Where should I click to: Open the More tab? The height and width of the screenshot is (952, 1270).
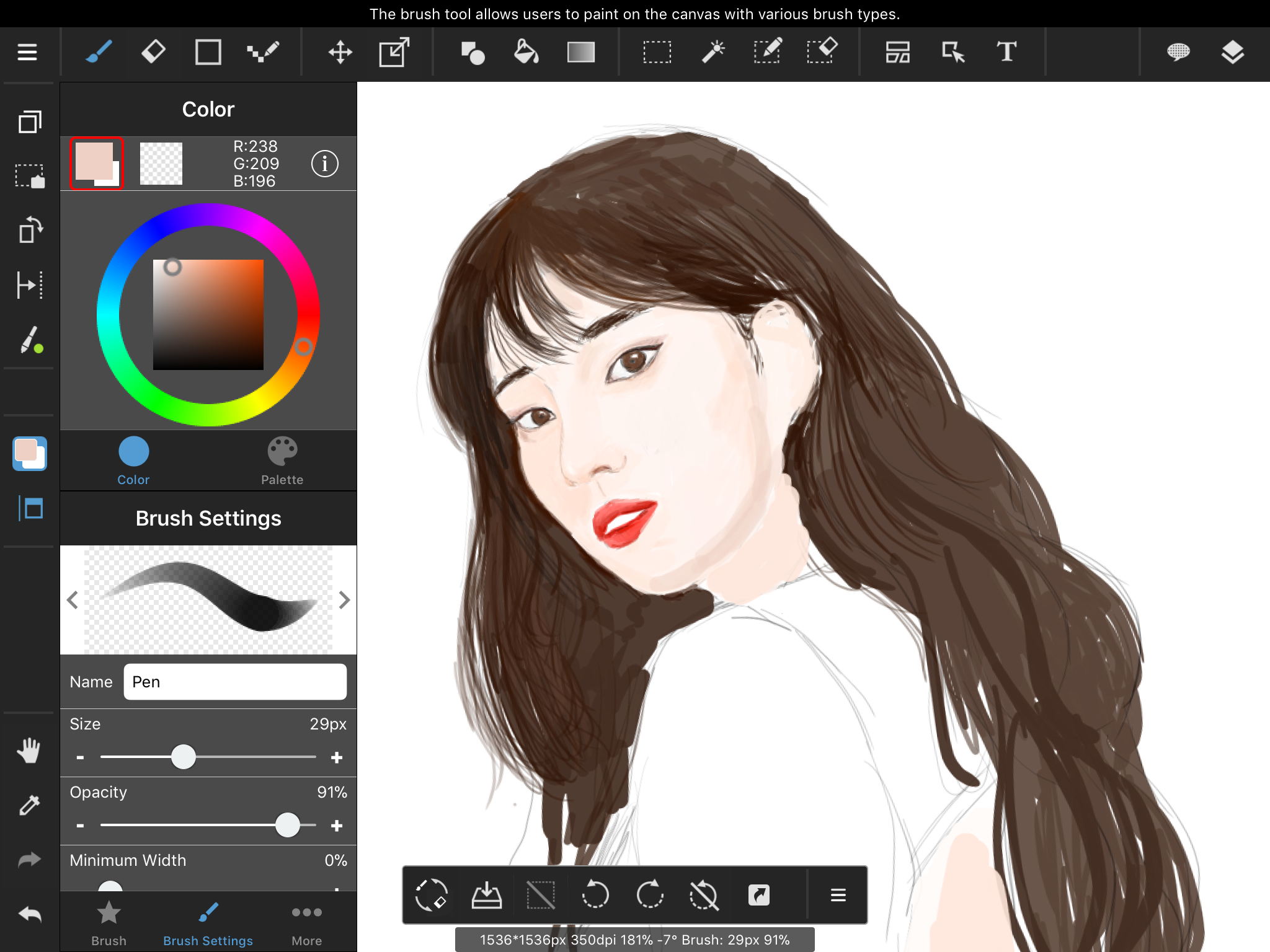306,923
